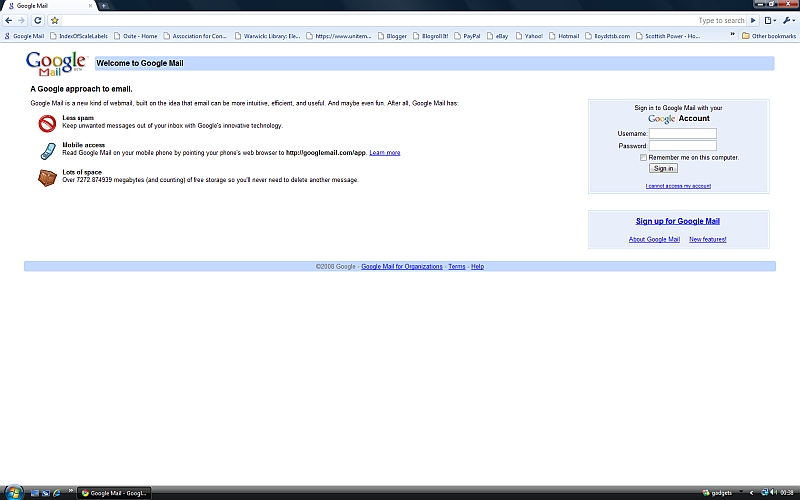
Task: Open a new tab with the plus button
Action: 104,6
